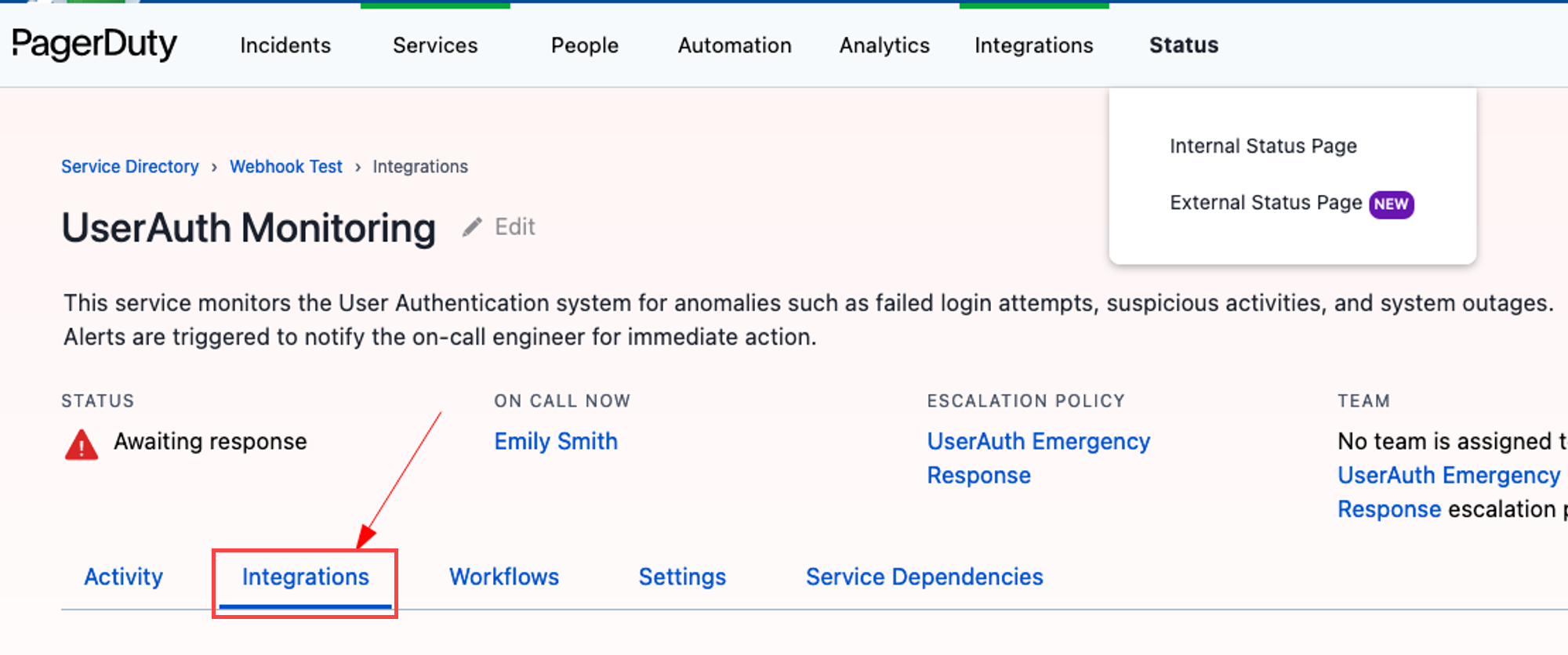Click the purple NEW badge
This screenshot has height=655, width=1568.
pyautogui.click(x=1391, y=204)
